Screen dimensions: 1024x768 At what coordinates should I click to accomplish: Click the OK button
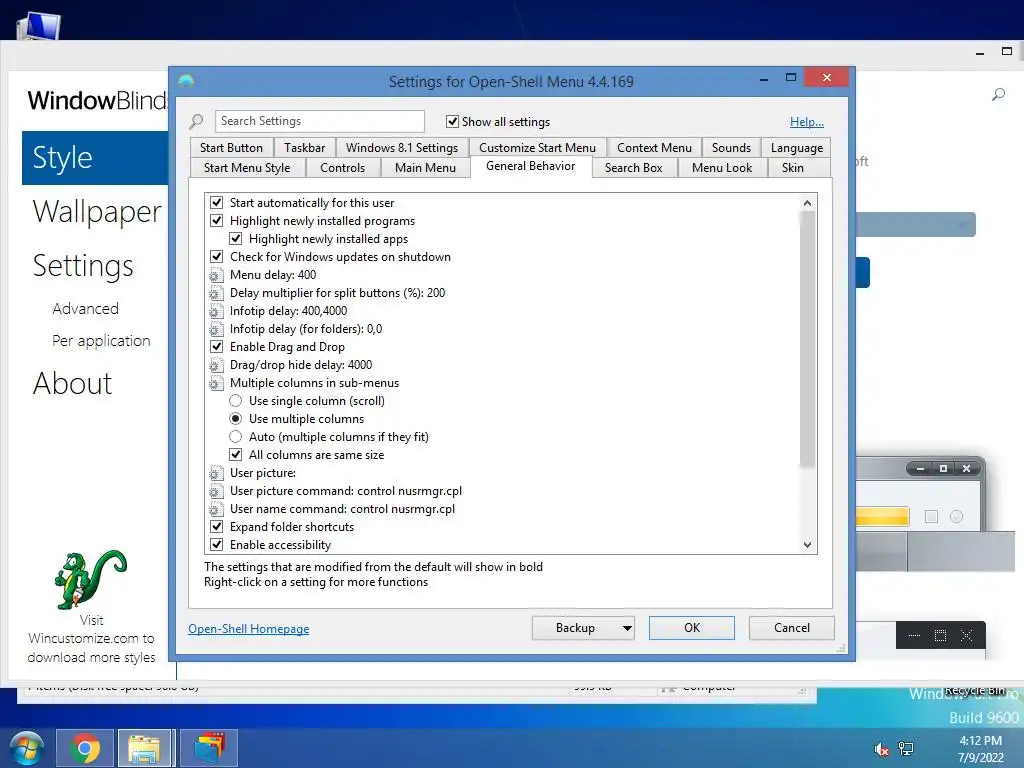tap(692, 628)
